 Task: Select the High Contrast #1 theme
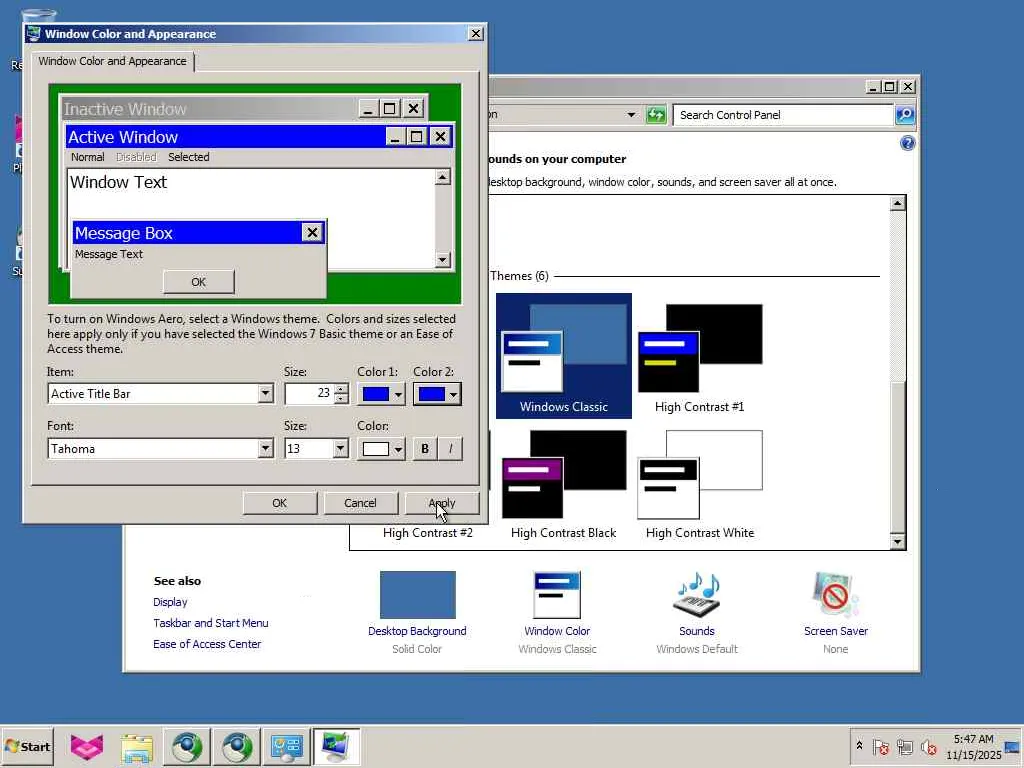coord(699,356)
